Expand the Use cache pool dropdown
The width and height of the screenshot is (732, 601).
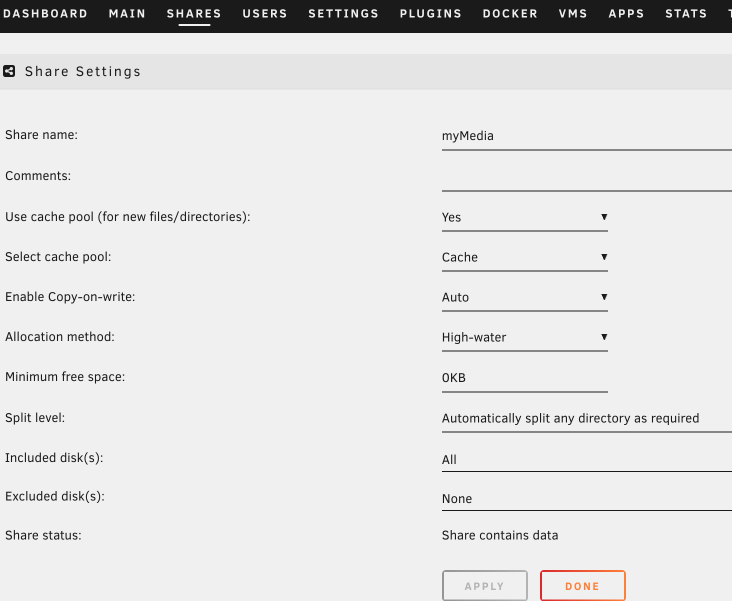524,217
